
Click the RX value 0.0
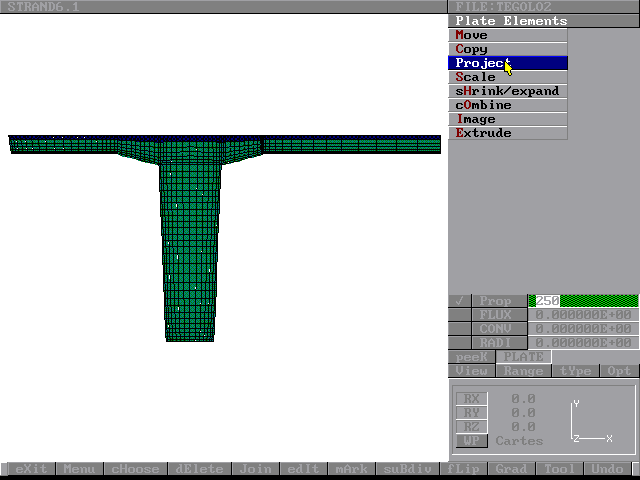click(523, 399)
